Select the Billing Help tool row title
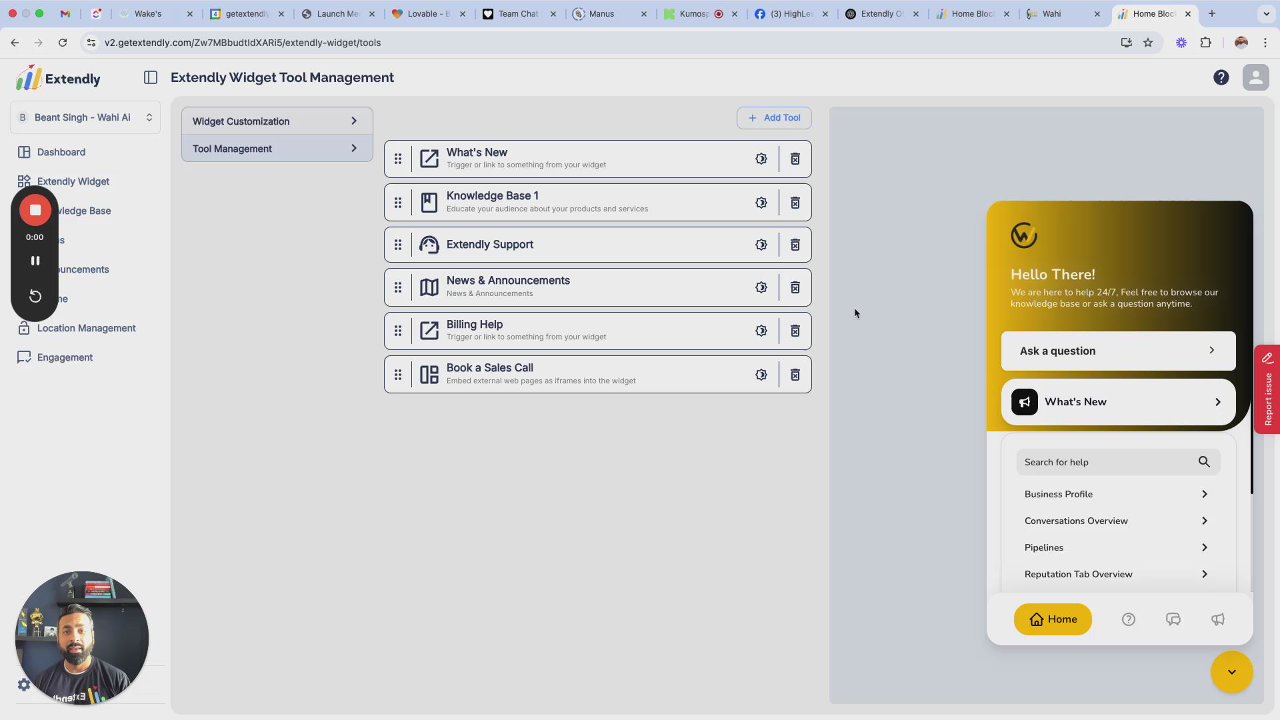This screenshot has height=720, width=1280. 475,324
